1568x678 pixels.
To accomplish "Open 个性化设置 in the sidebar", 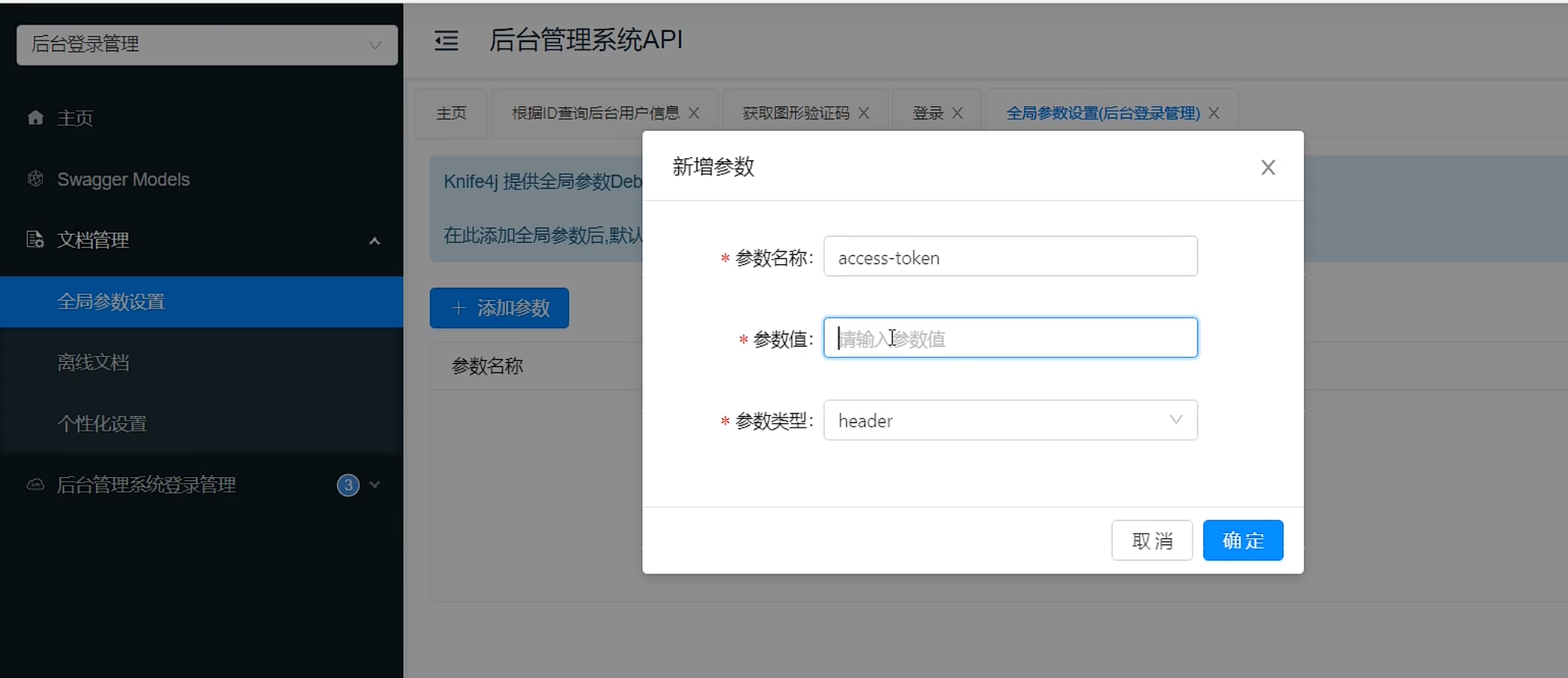I will click(201, 423).
